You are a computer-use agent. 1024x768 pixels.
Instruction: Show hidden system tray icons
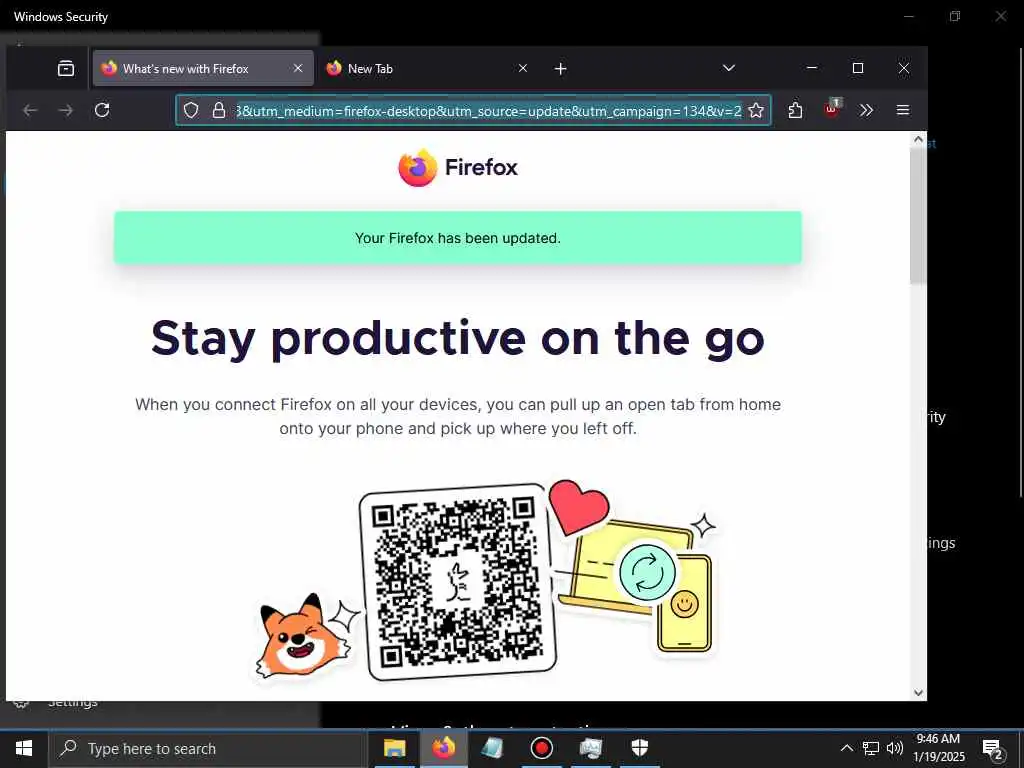point(846,748)
